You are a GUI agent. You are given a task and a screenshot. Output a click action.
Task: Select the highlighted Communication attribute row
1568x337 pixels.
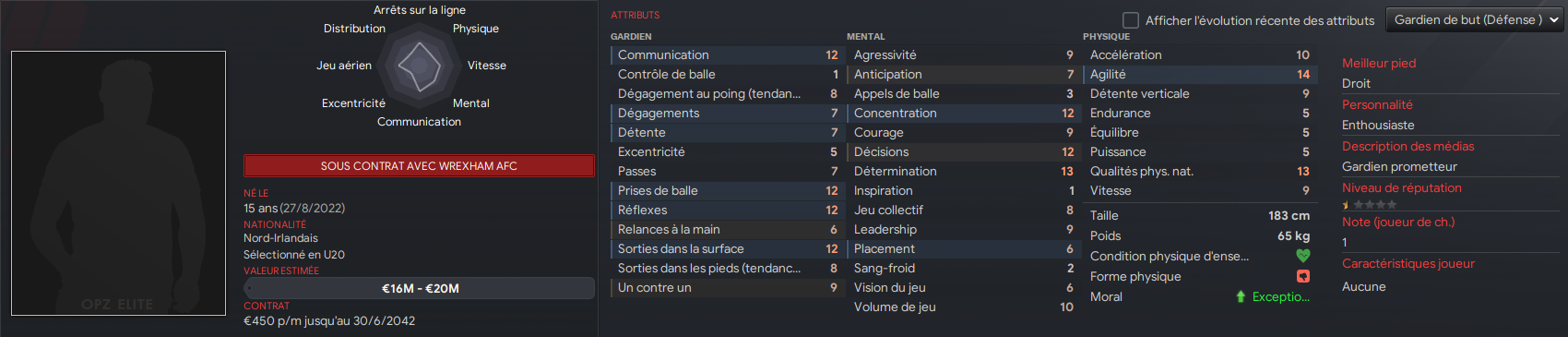pyautogui.click(x=728, y=55)
